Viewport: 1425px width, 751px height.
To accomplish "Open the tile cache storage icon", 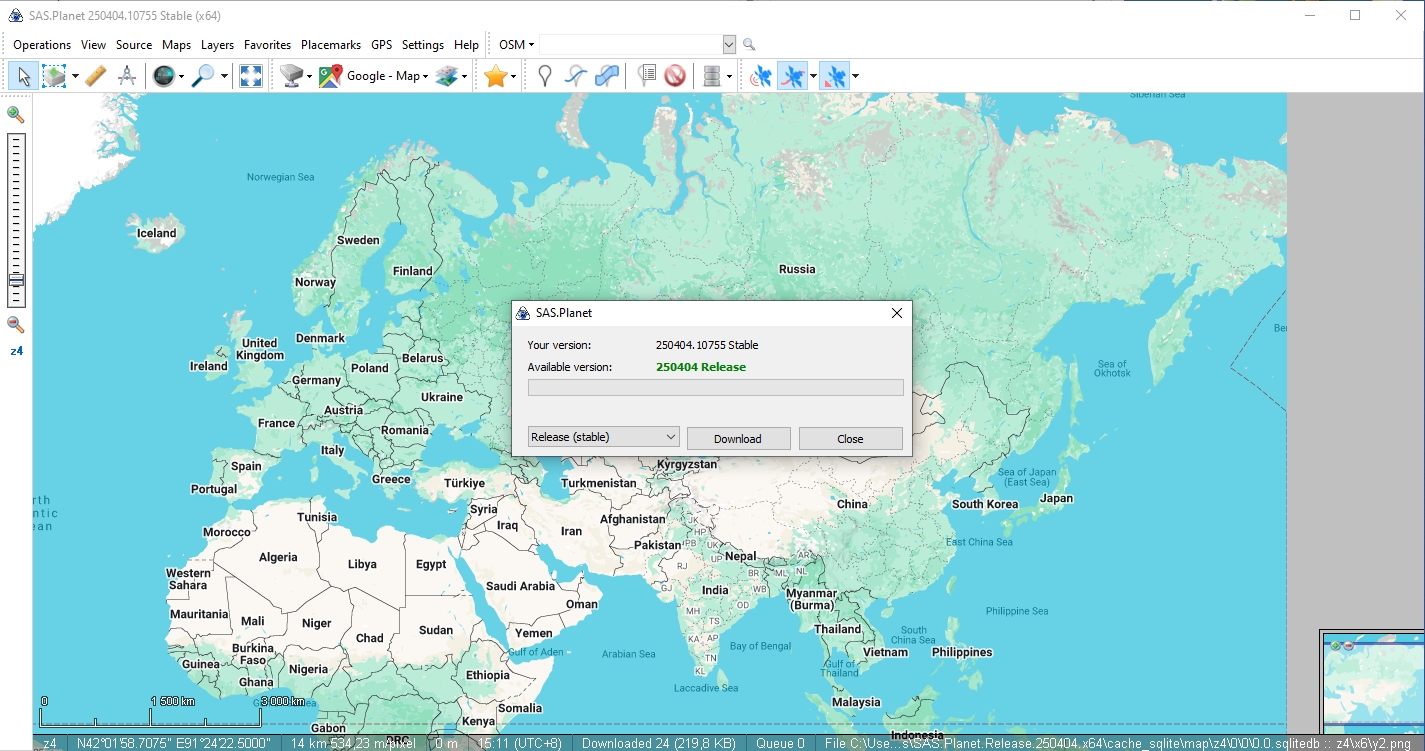I will (x=713, y=75).
